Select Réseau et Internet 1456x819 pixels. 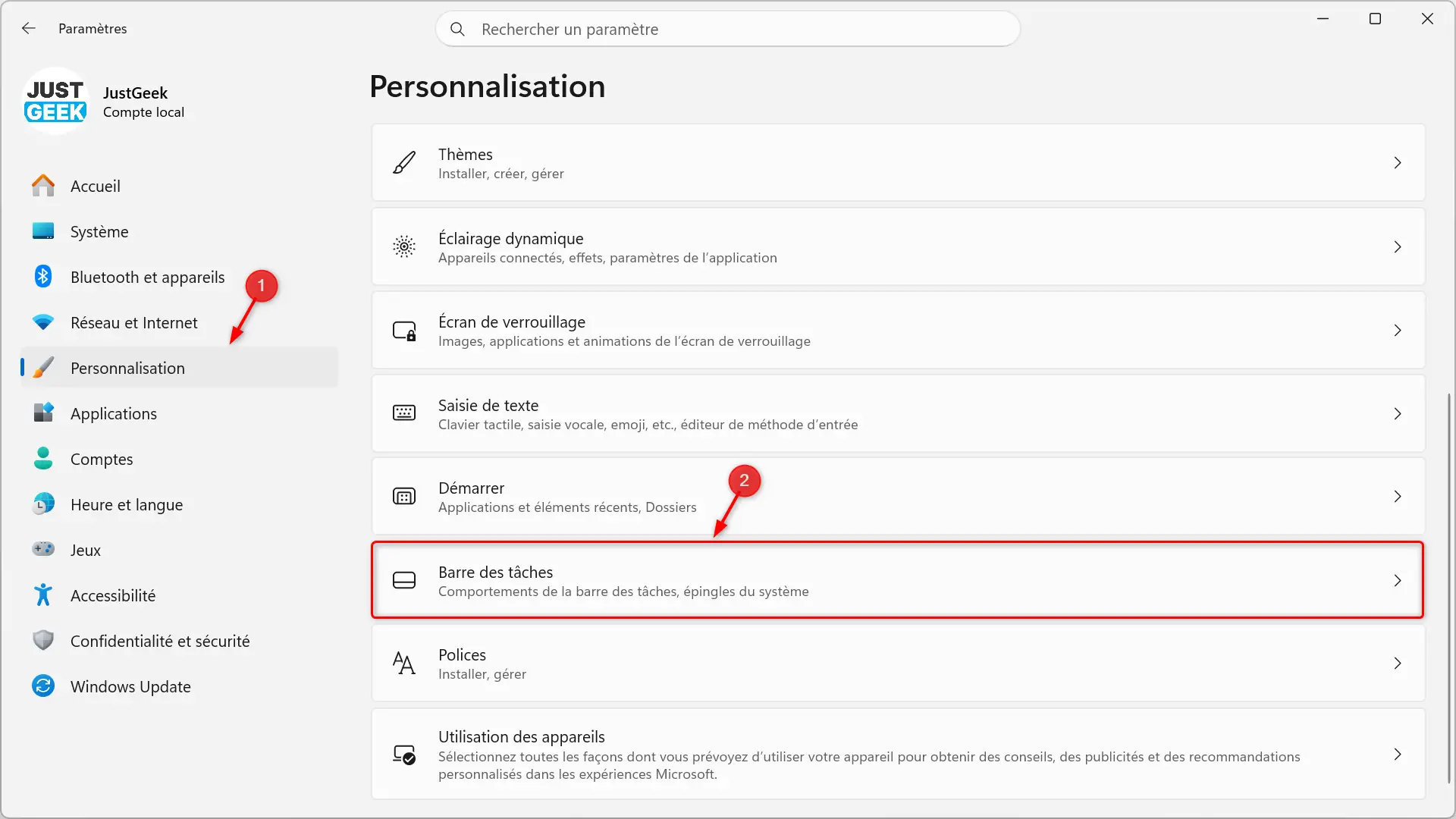point(180,322)
